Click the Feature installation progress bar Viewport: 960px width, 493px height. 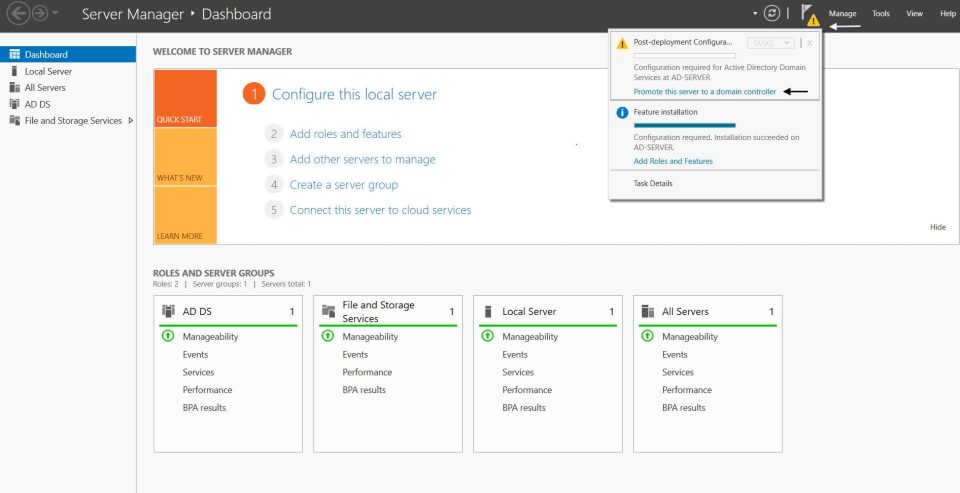(x=684, y=125)
